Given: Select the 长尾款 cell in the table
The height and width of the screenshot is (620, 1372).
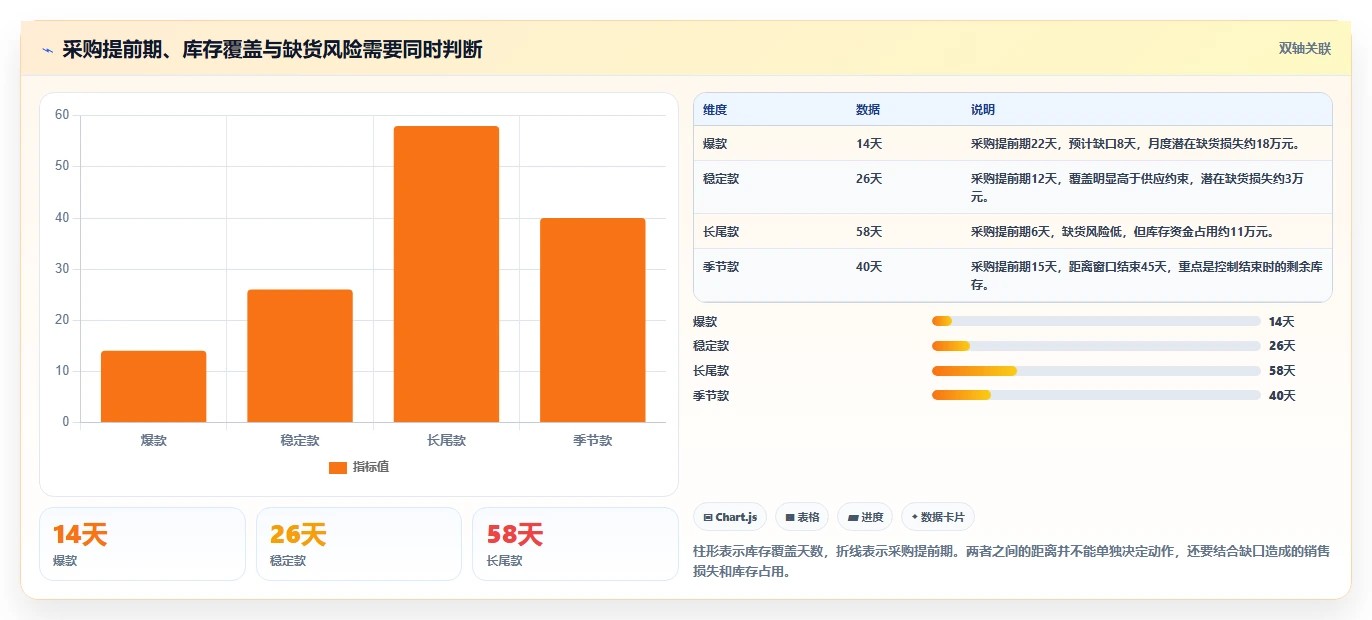Looking at the screenshot, I should pyautogui.click(x=770, y=231).
